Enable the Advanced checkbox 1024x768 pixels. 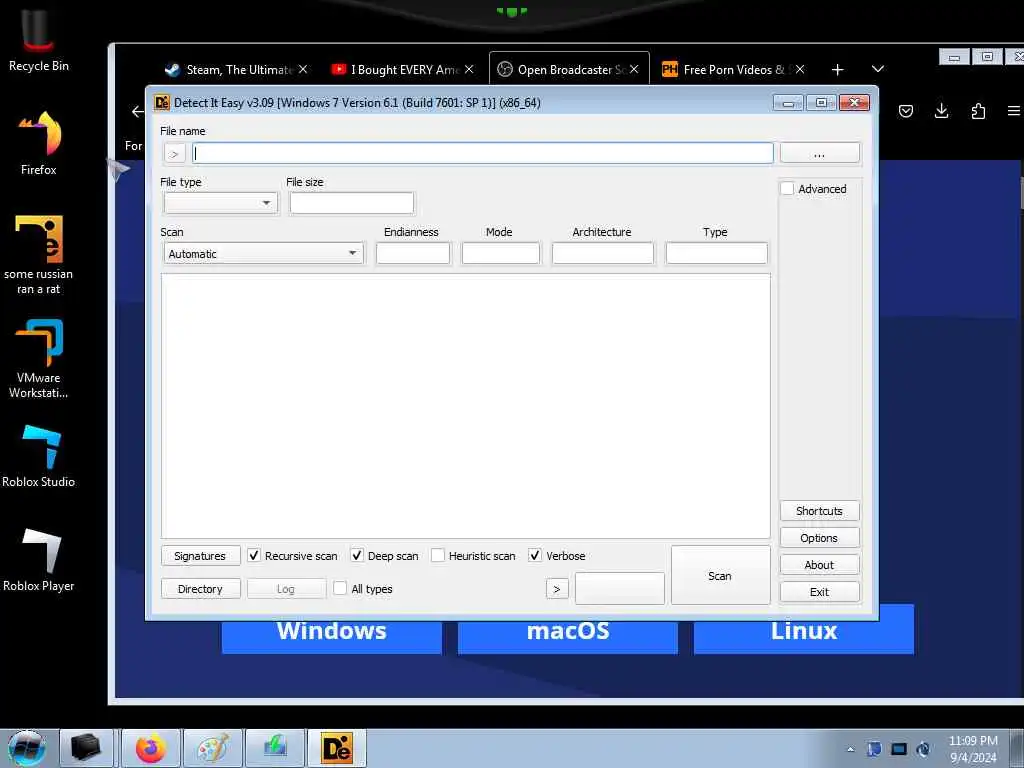tap(788, 189)
